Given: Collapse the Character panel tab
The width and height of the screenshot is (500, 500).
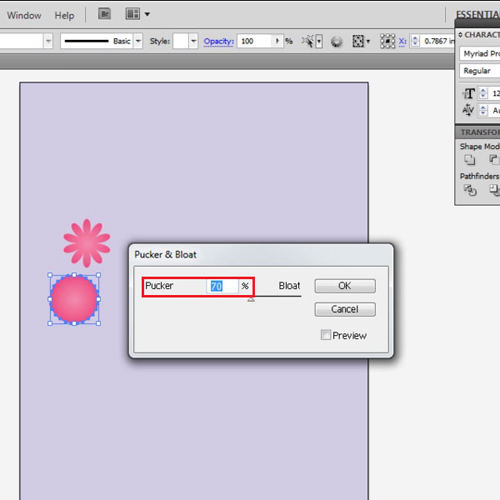Looking at the screenshot, I should coord(479,35).
